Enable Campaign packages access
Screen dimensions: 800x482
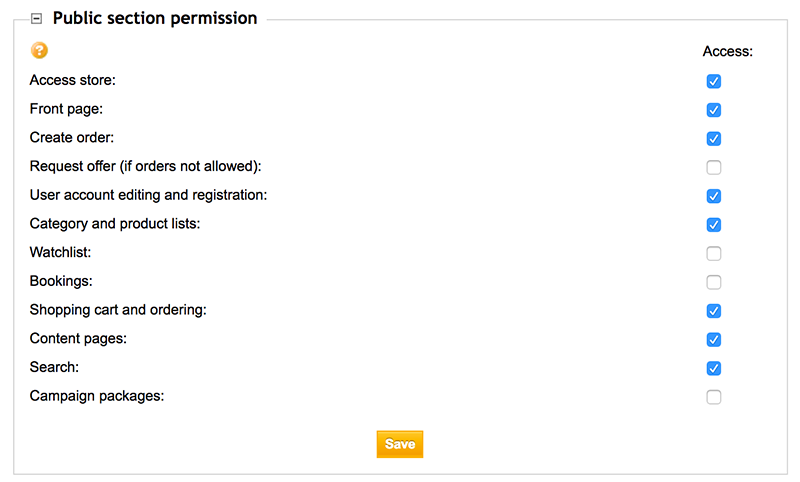tap(713, 397)
